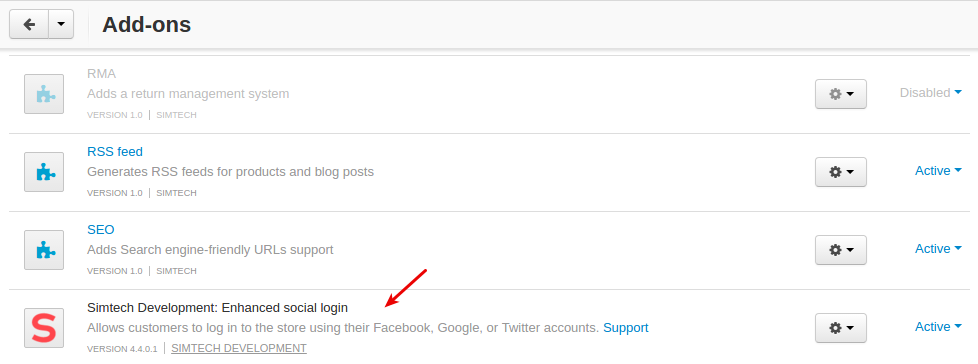Image resolution: width=978 pixels, height=364 pixels.
Task: Open the gear menu for RSS feed
Action: [x=841, y=171]
